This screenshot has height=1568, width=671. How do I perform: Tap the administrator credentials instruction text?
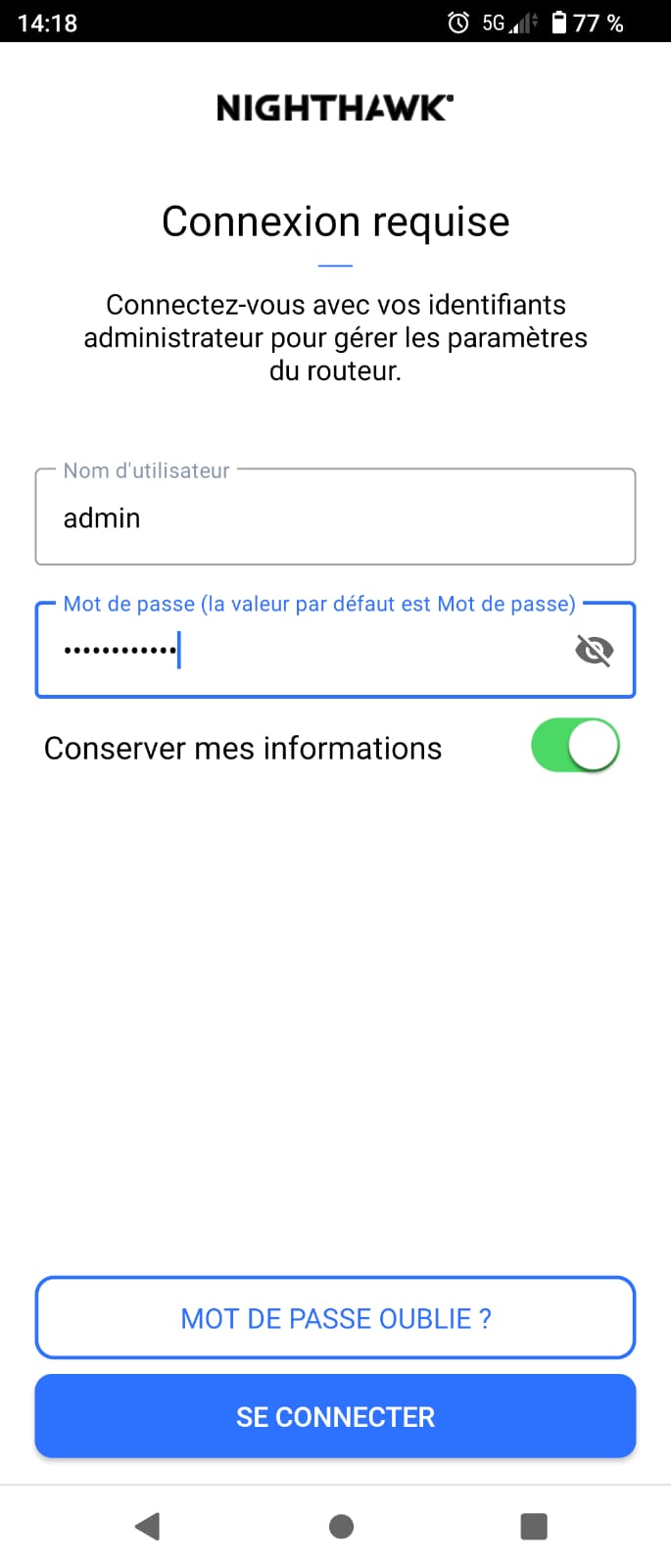(335, 337)
